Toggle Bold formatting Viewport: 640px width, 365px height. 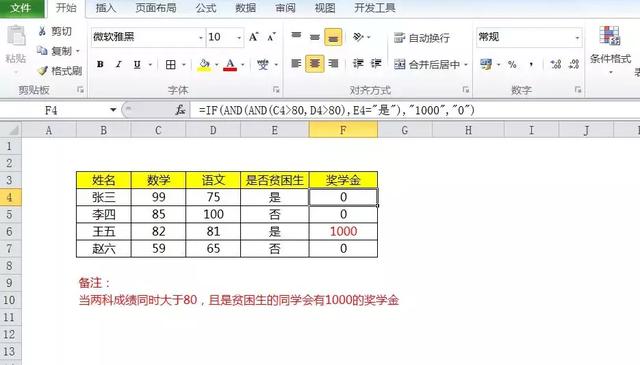click(100, 64)
